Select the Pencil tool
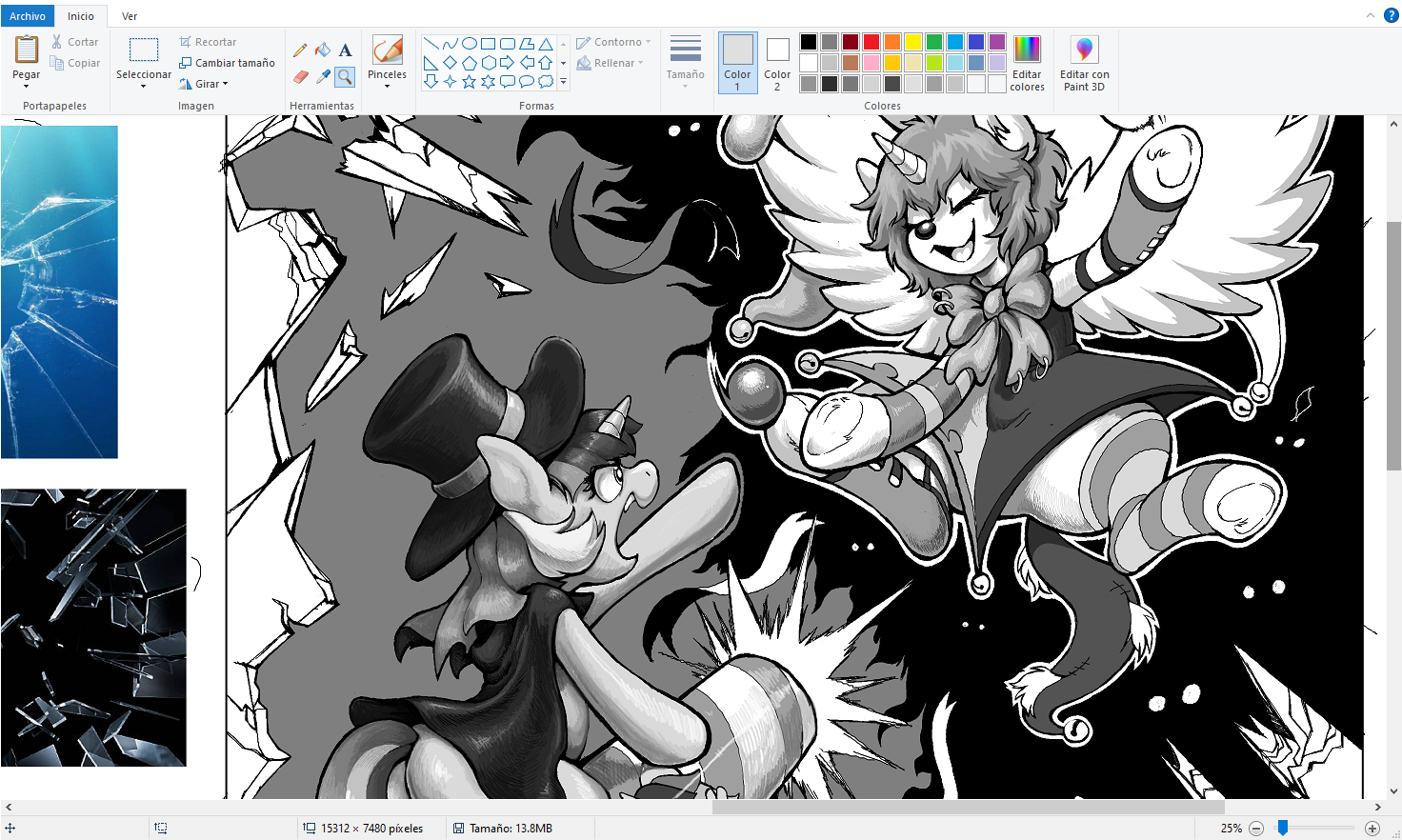Image resolution: width=1402 pixels, height=840 pixels. 300,50
